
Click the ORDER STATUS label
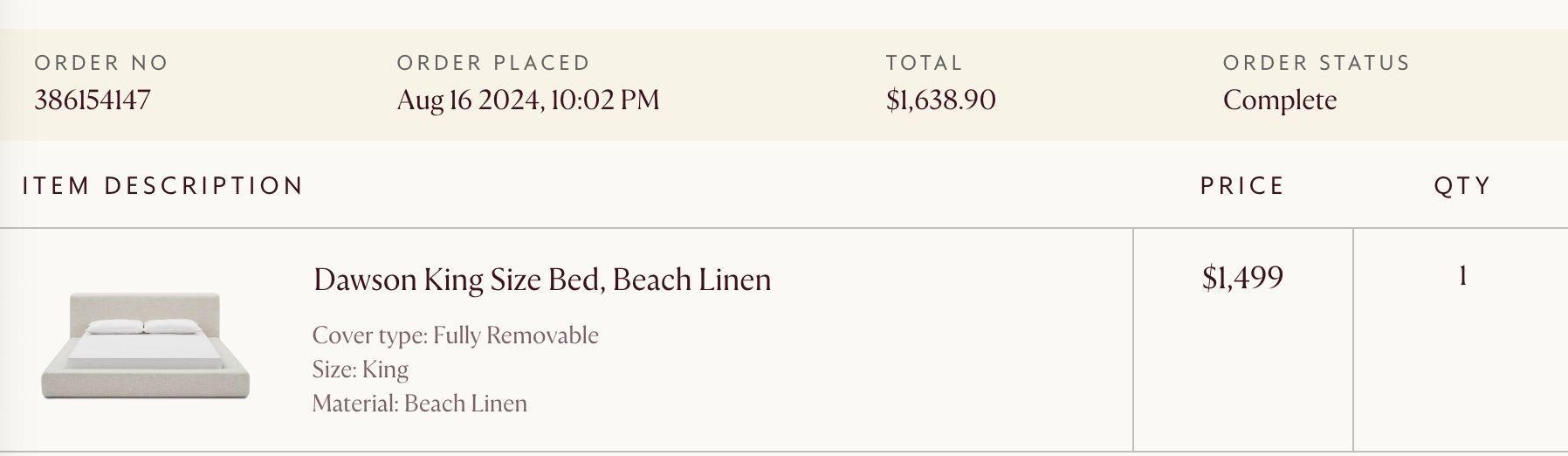click(x=1316, y=63)
